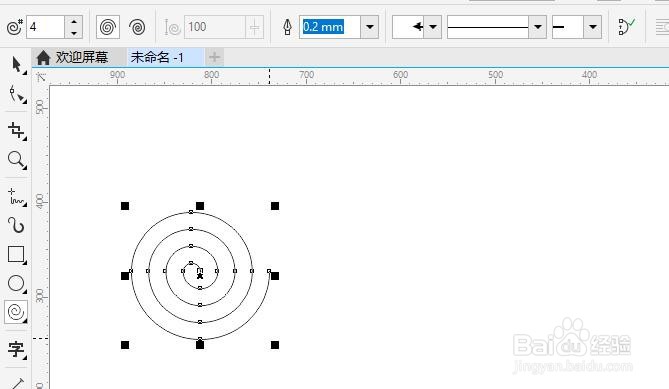
Task: Select the Shape edit tool
Action: pos(17,94)
